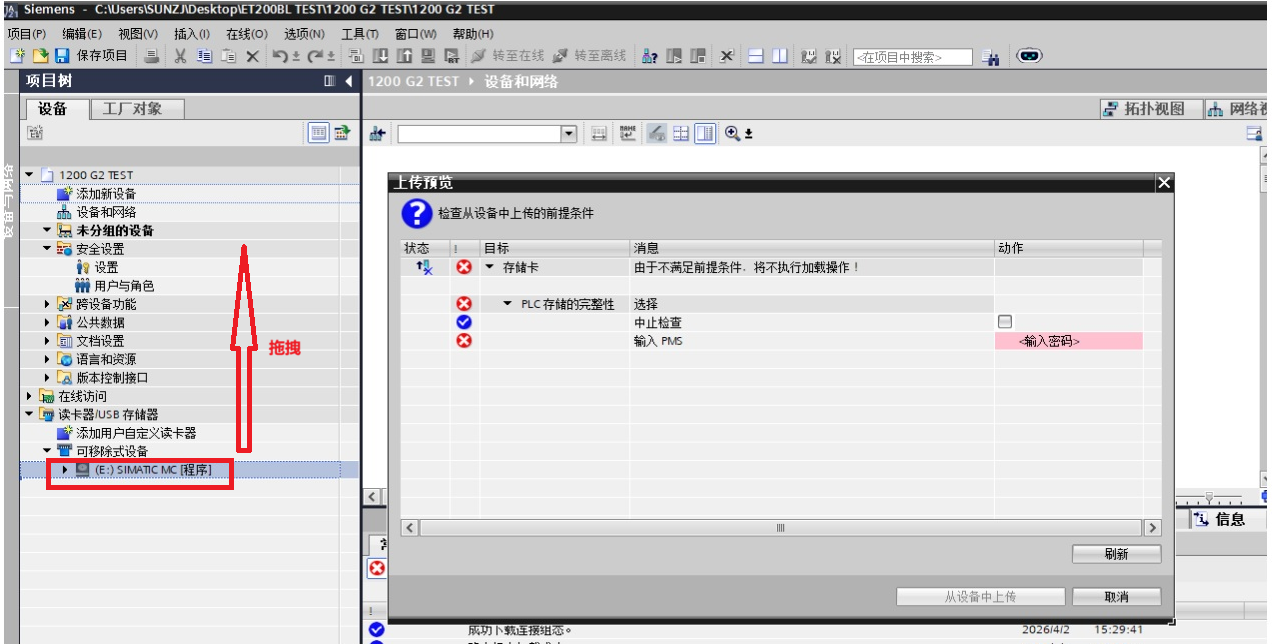Click the 刷新 refresh button

click(1116, 554)
